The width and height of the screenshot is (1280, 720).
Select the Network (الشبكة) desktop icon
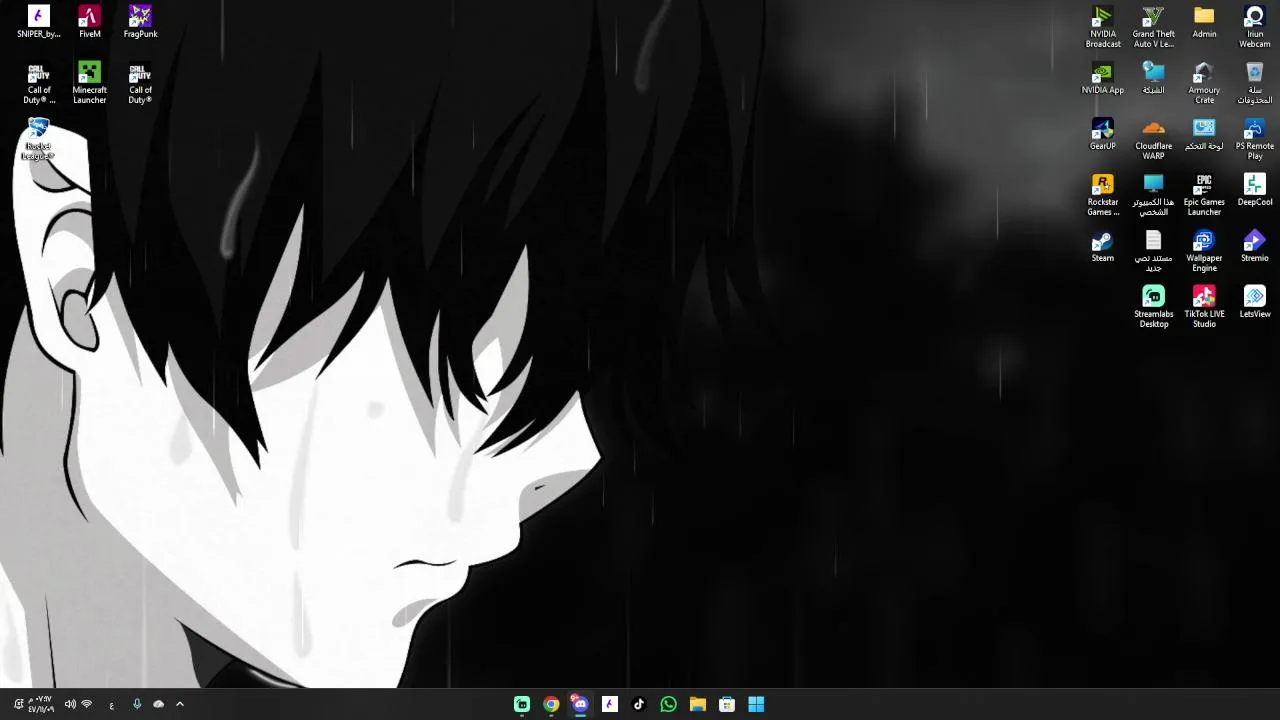click(1153, 78)
